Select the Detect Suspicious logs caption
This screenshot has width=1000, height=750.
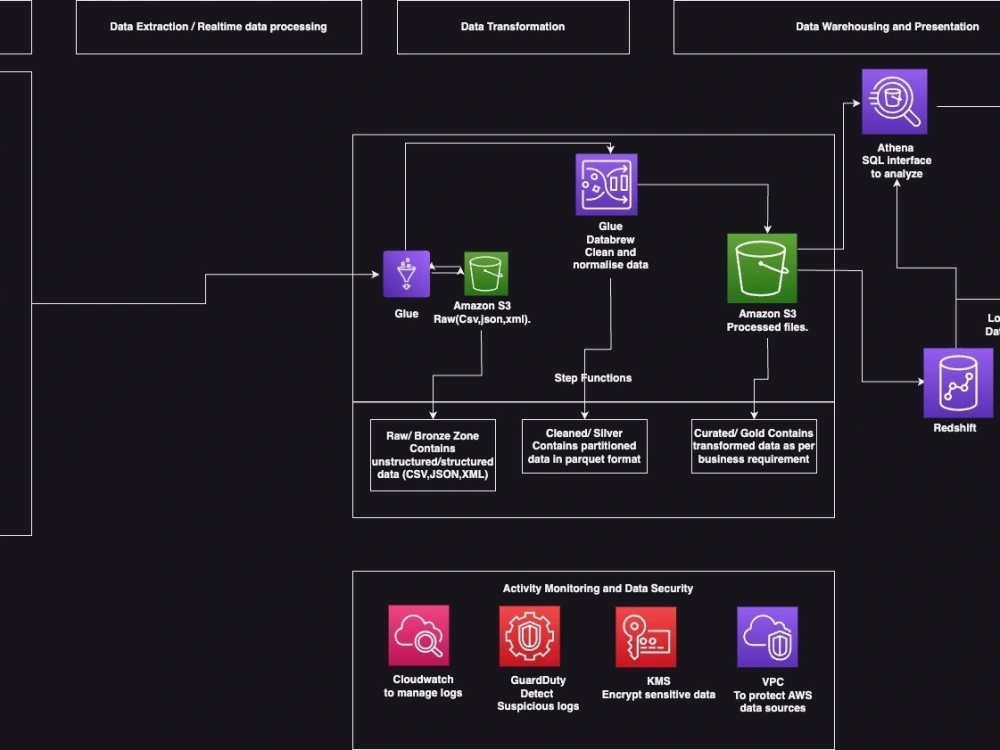click(538, 698)
